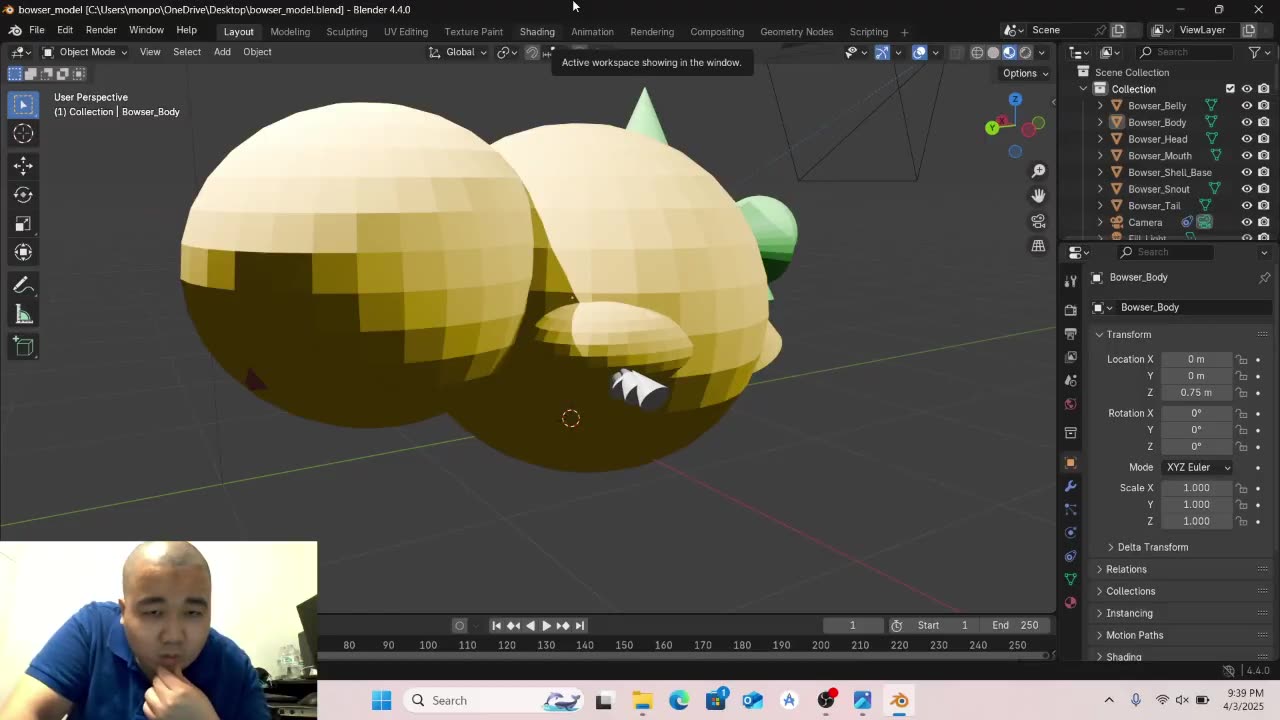Toggle visibility of Bowser_Tail
This screenshot has height=720, width=1280.
pos(1247,205)
